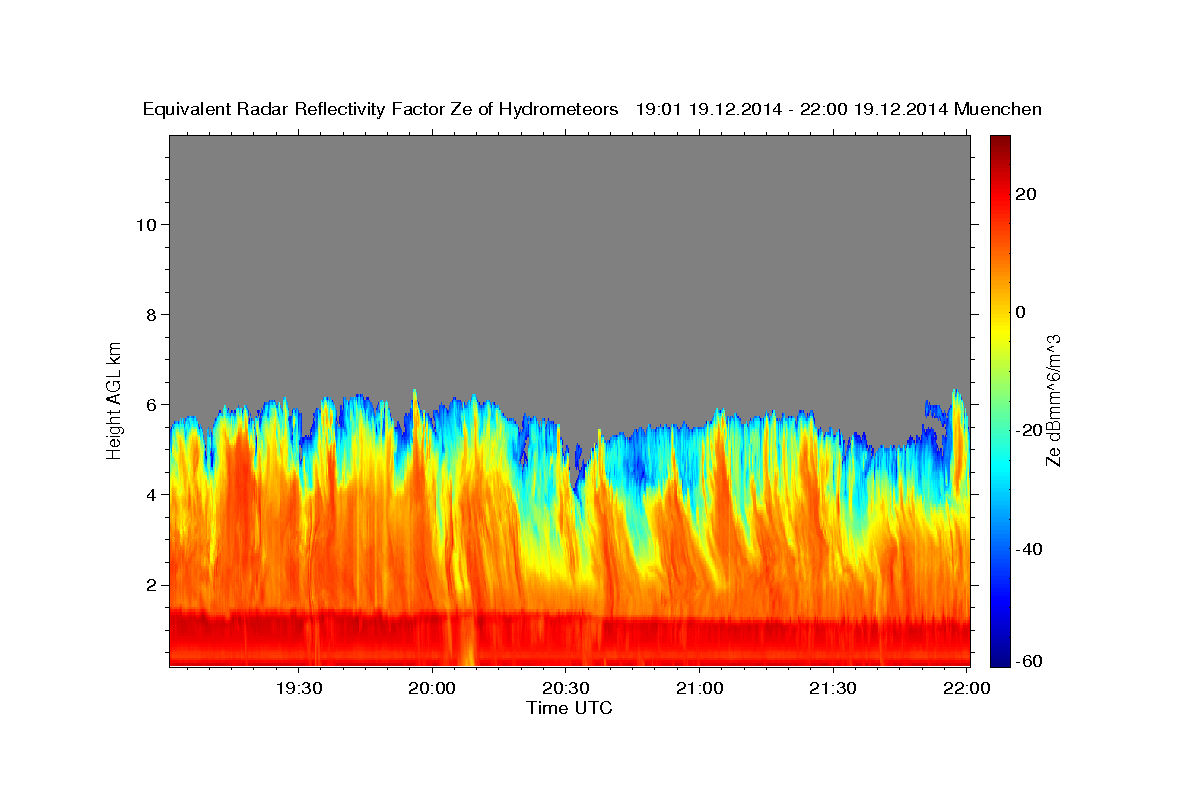
Task: Click the colorbar label 20
Action: (x=1027, y=194)
